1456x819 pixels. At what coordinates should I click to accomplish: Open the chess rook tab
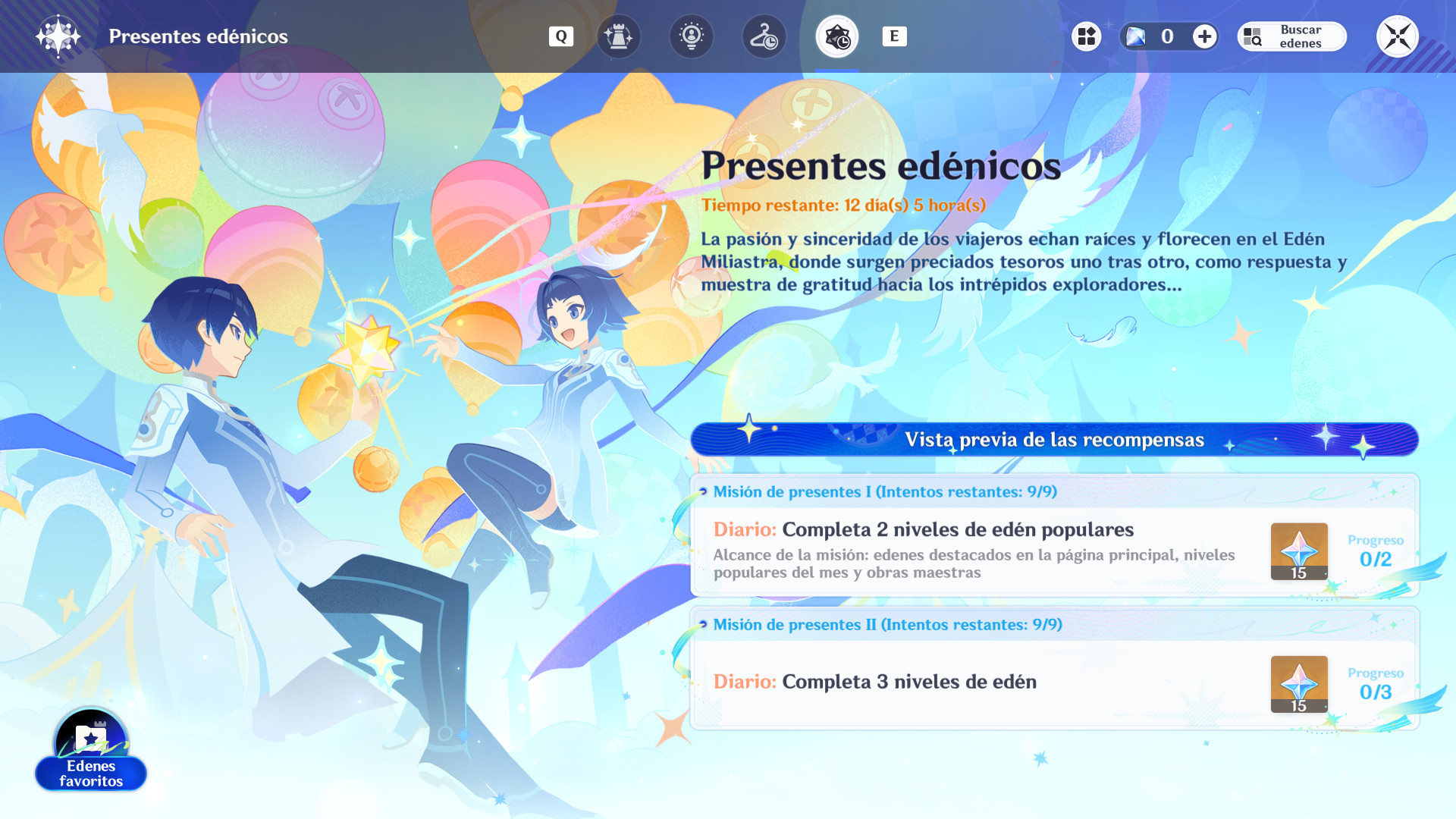point(619,36)
